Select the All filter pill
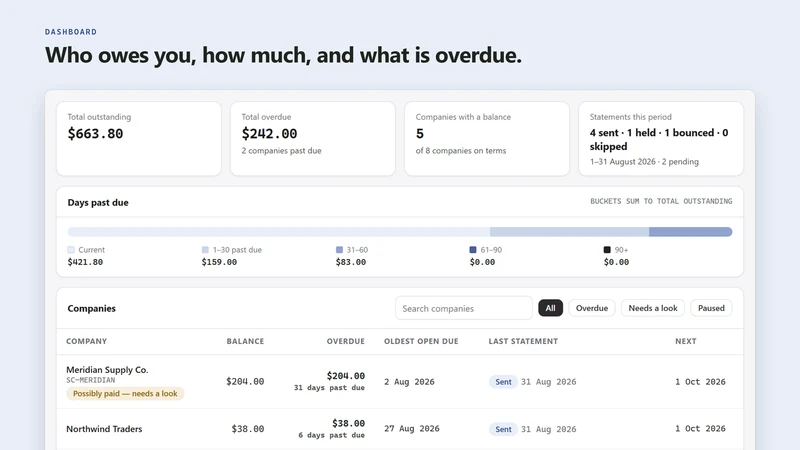Viewport: 800px width, 450px height. [x=551, y=308]
